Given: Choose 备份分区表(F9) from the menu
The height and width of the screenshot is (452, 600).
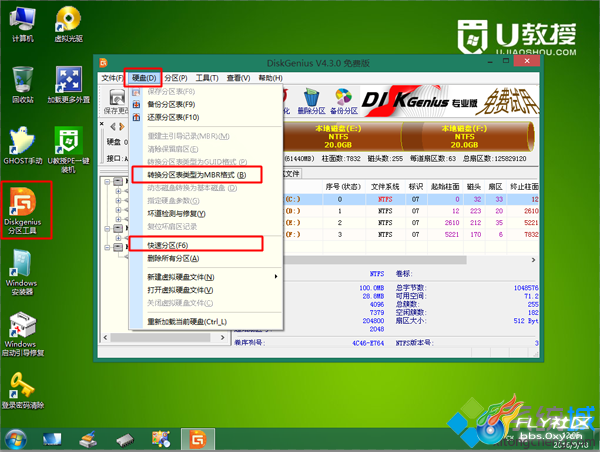Looking at the screenshot, I should click(206, 104).
